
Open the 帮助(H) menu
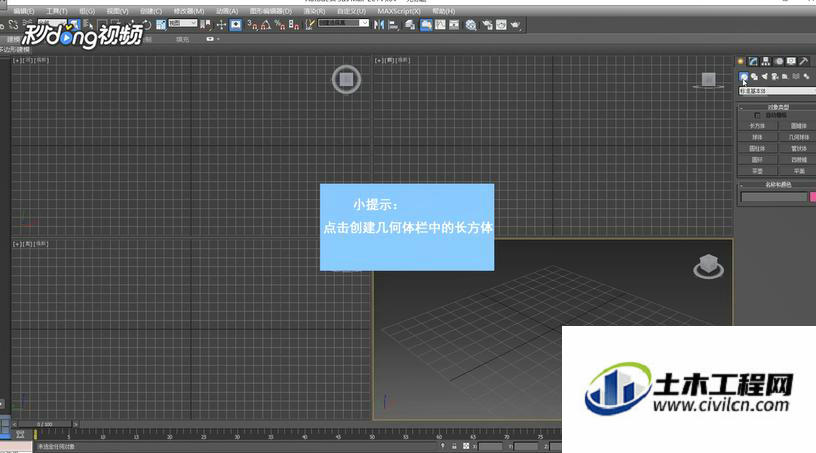(x=443, y=11)
